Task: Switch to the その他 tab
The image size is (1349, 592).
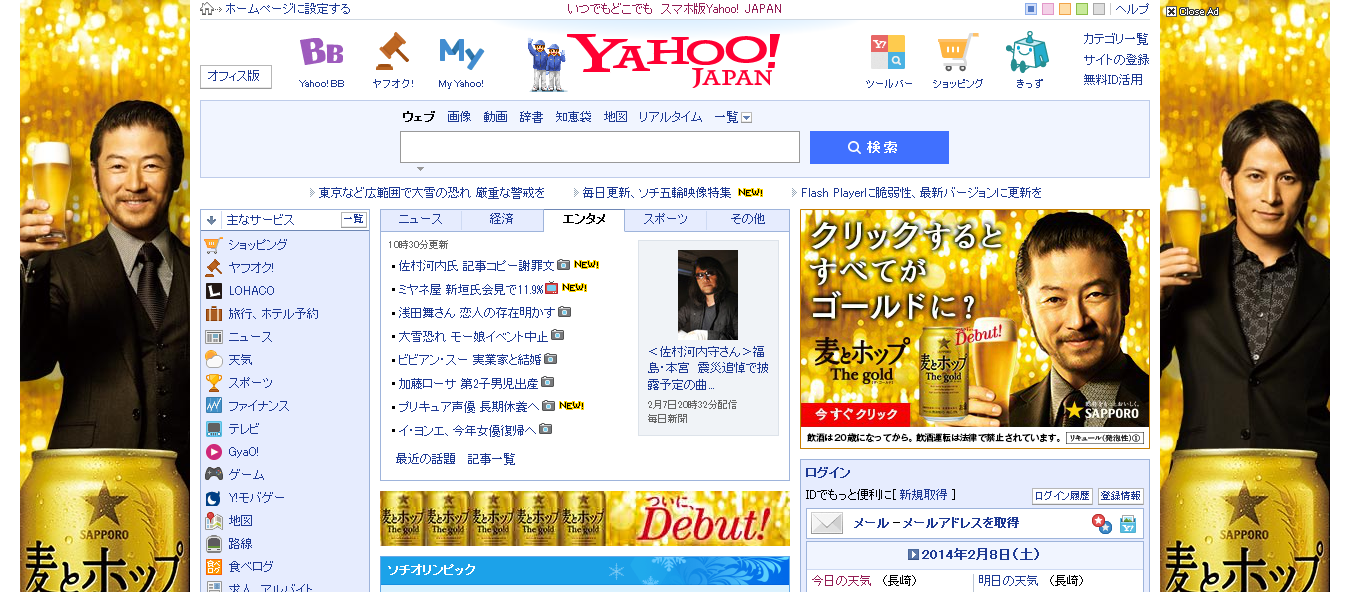Action: [x=747, y=219]
